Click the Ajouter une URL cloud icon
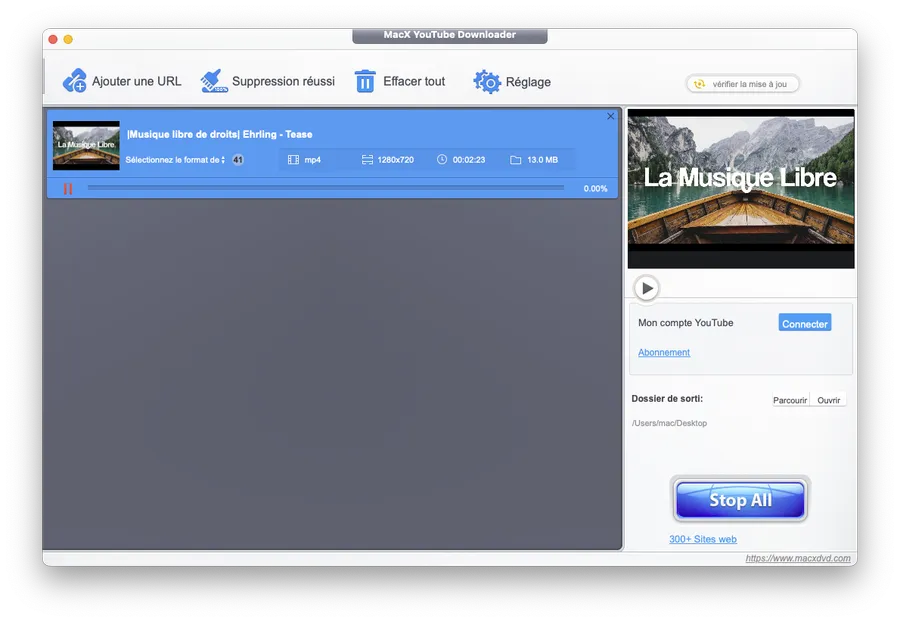This screenshot has width=900, height=622. [75, 81]
